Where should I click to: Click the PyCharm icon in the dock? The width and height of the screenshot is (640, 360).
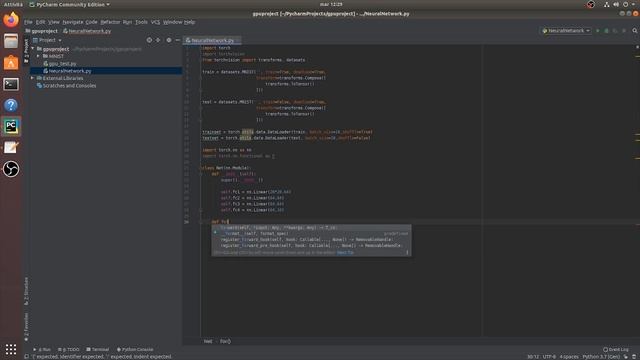pyautogui.click(x=11, y=127)
